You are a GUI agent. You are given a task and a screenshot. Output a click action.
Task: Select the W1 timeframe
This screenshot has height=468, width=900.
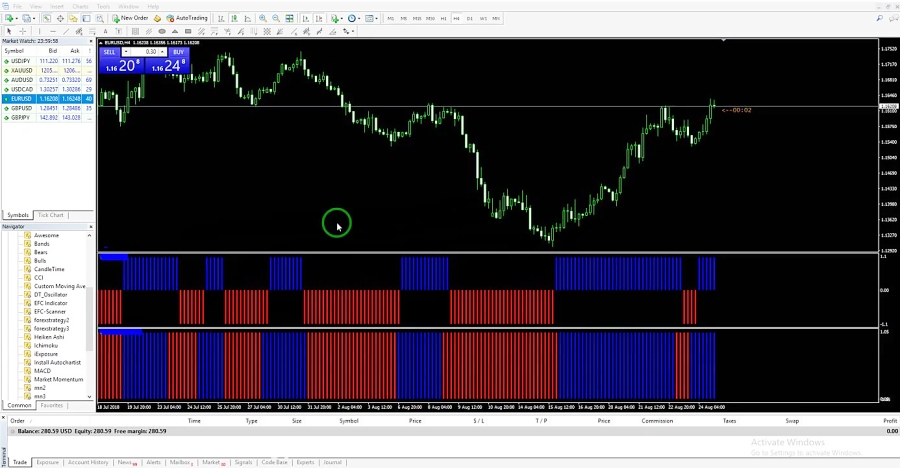point(483,18)
